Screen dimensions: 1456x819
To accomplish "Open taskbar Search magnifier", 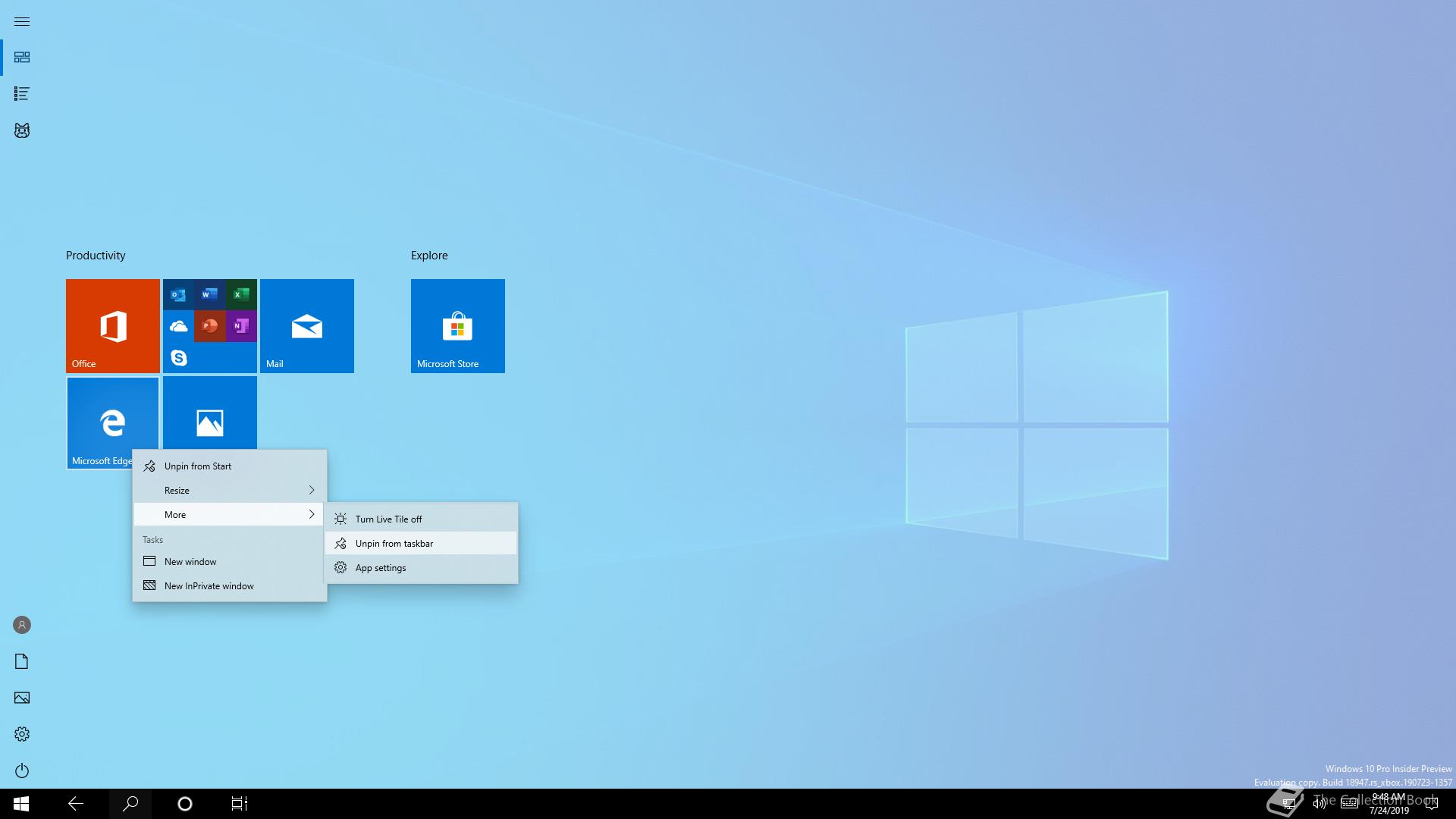I will pyautogui.click(x=130, y=804).
